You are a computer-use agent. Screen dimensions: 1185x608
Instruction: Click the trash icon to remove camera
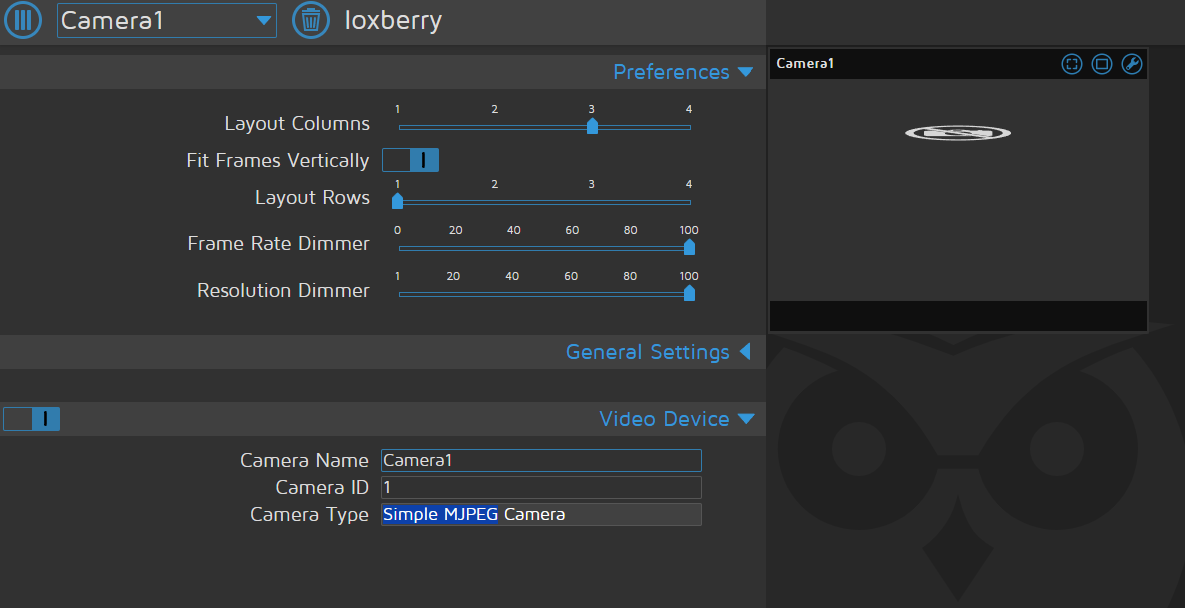[x=311, y=20]
